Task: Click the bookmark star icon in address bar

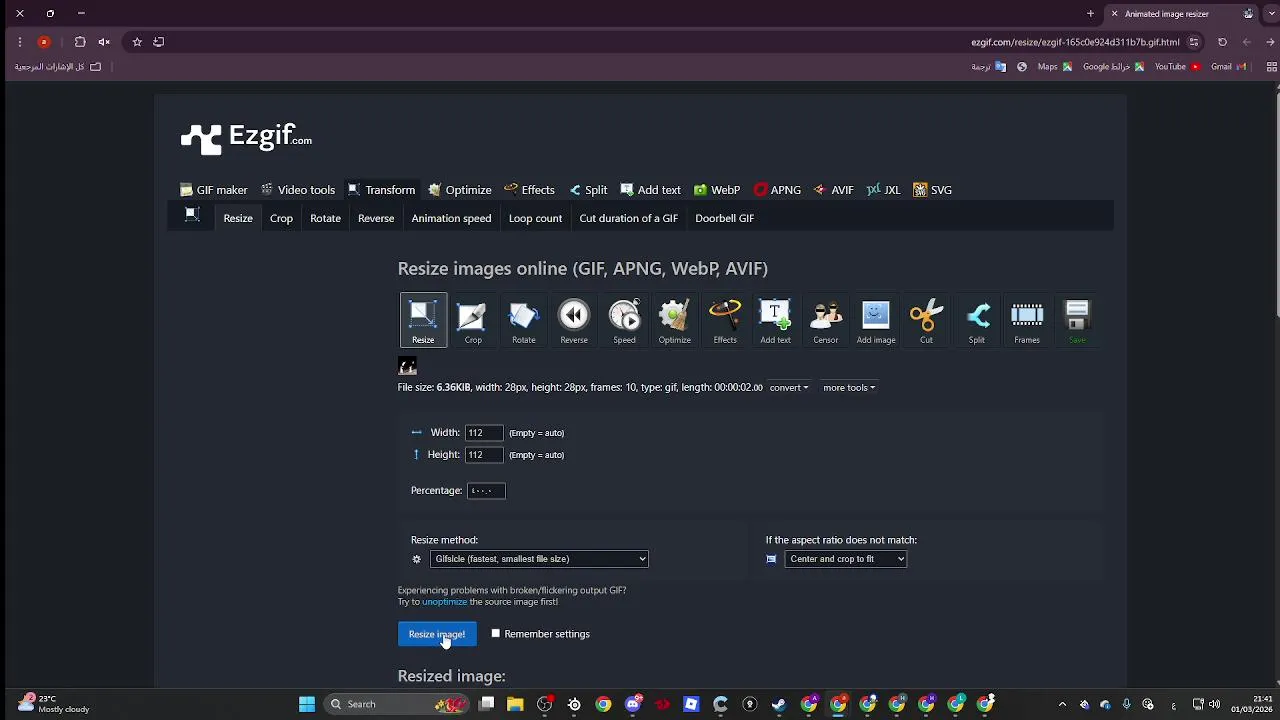Action: point(137,42)
